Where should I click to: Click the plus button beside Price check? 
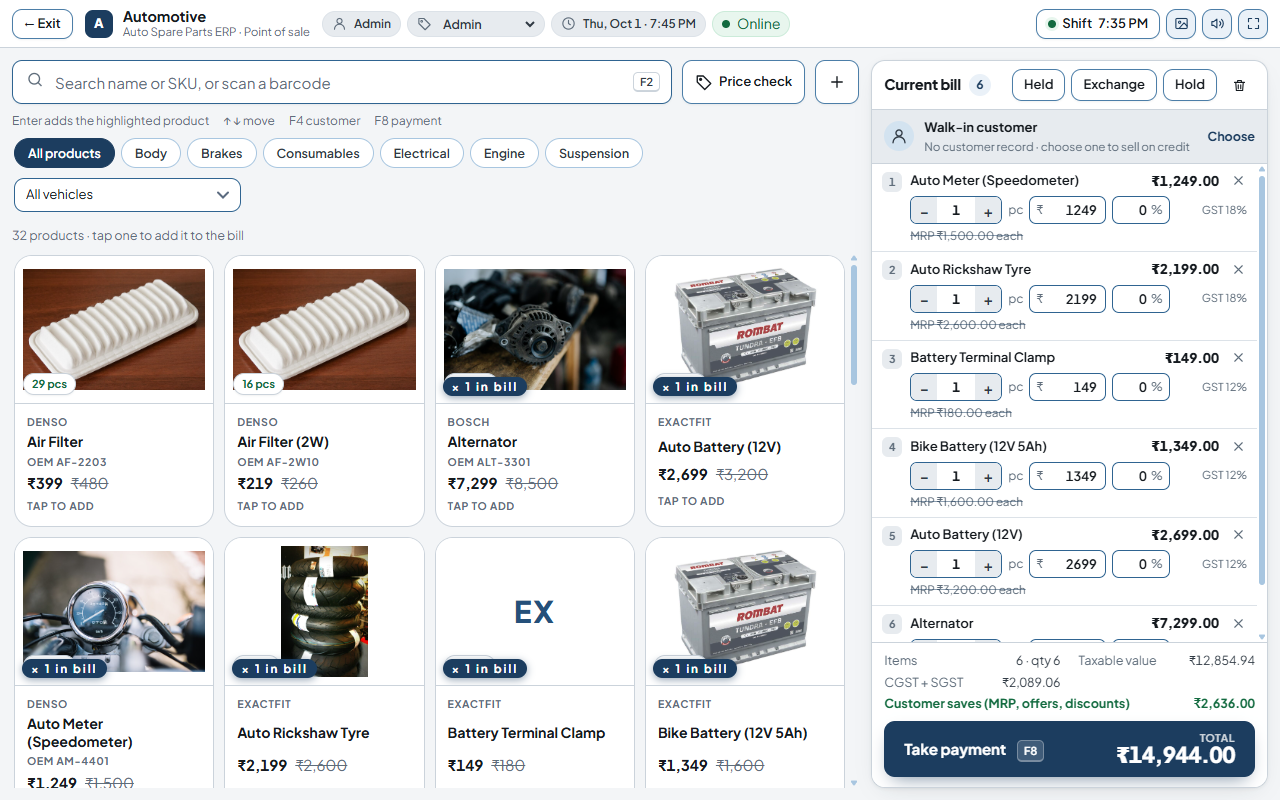(x=837, y=82)
